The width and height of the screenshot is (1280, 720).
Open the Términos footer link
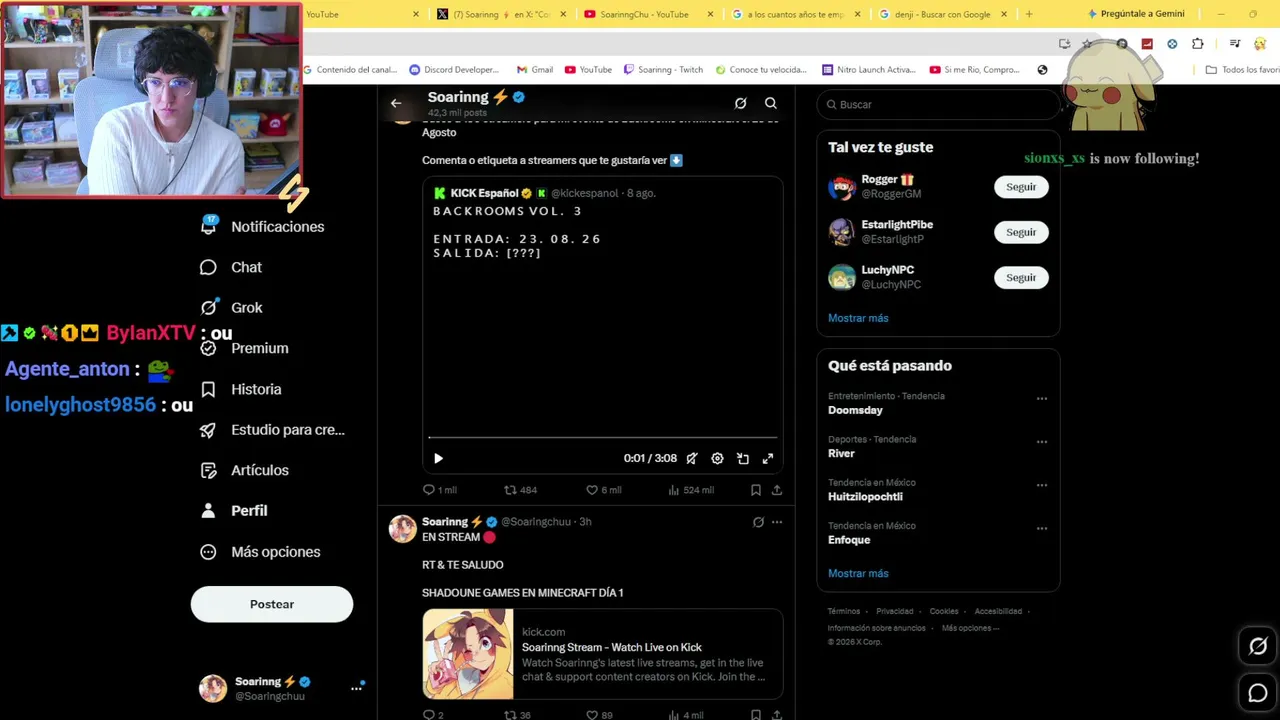(x=844, y=611)
